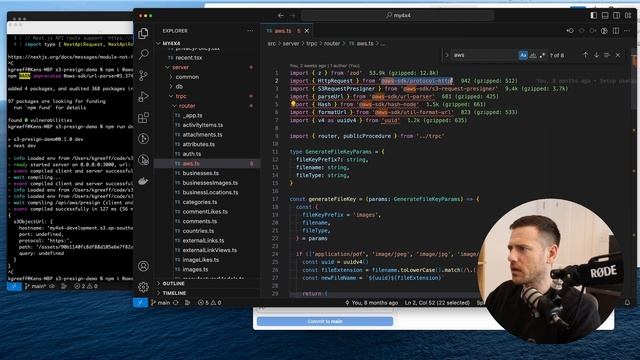This screenshot has height=360, width=640.
Task: Go to previous find match arrow
Action: click(585, 55)
